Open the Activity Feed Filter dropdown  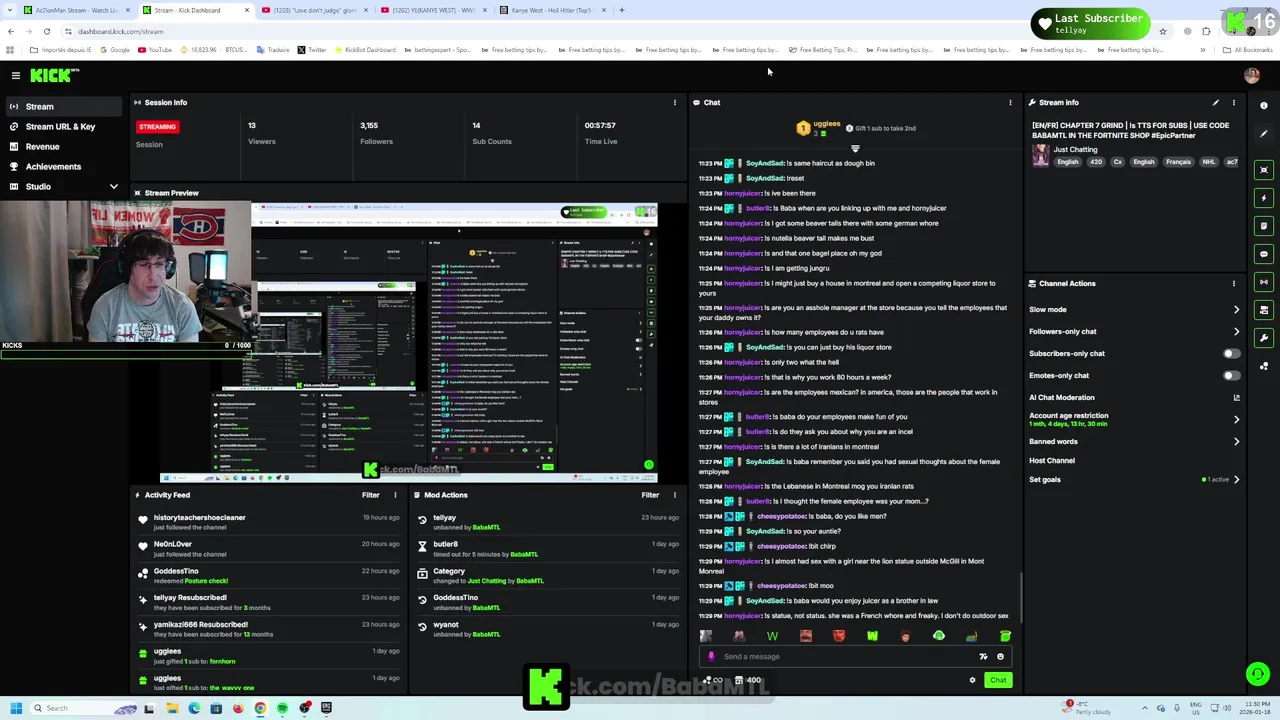(371, 495)
